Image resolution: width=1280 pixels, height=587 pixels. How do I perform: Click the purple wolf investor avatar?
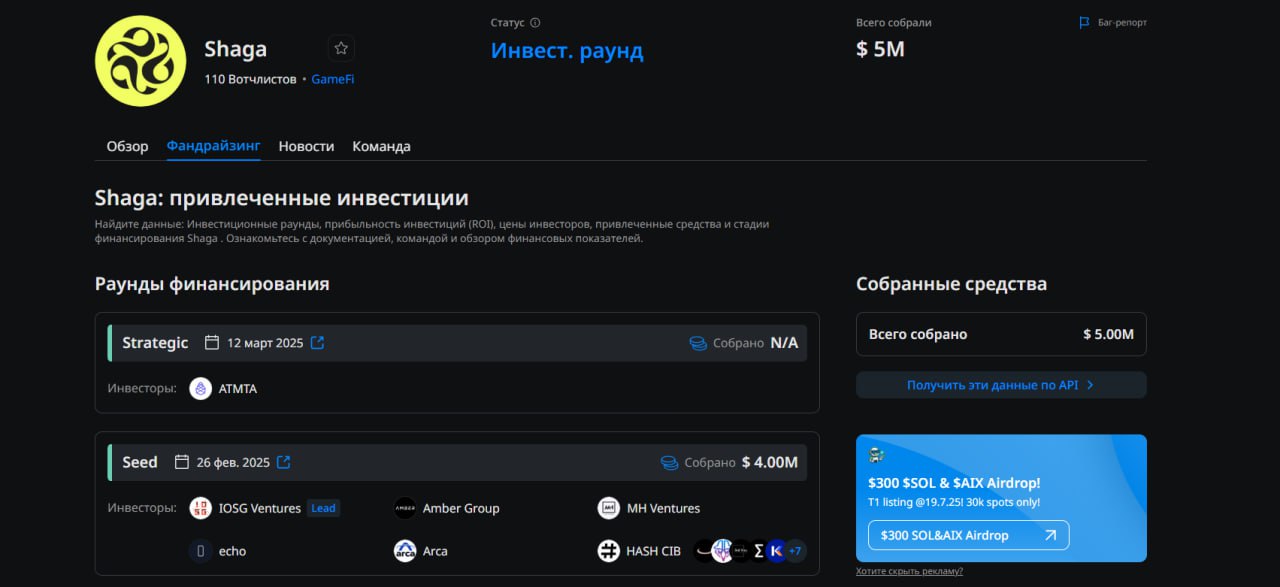722,551
